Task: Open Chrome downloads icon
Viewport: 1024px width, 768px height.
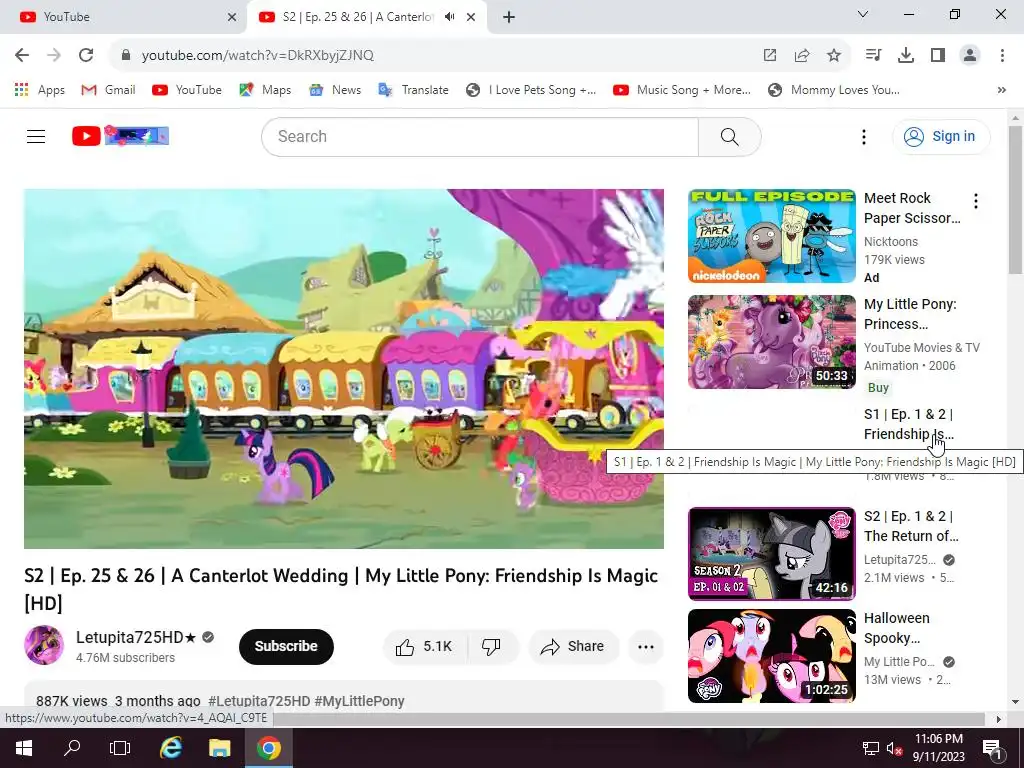Action: (906, 56)
